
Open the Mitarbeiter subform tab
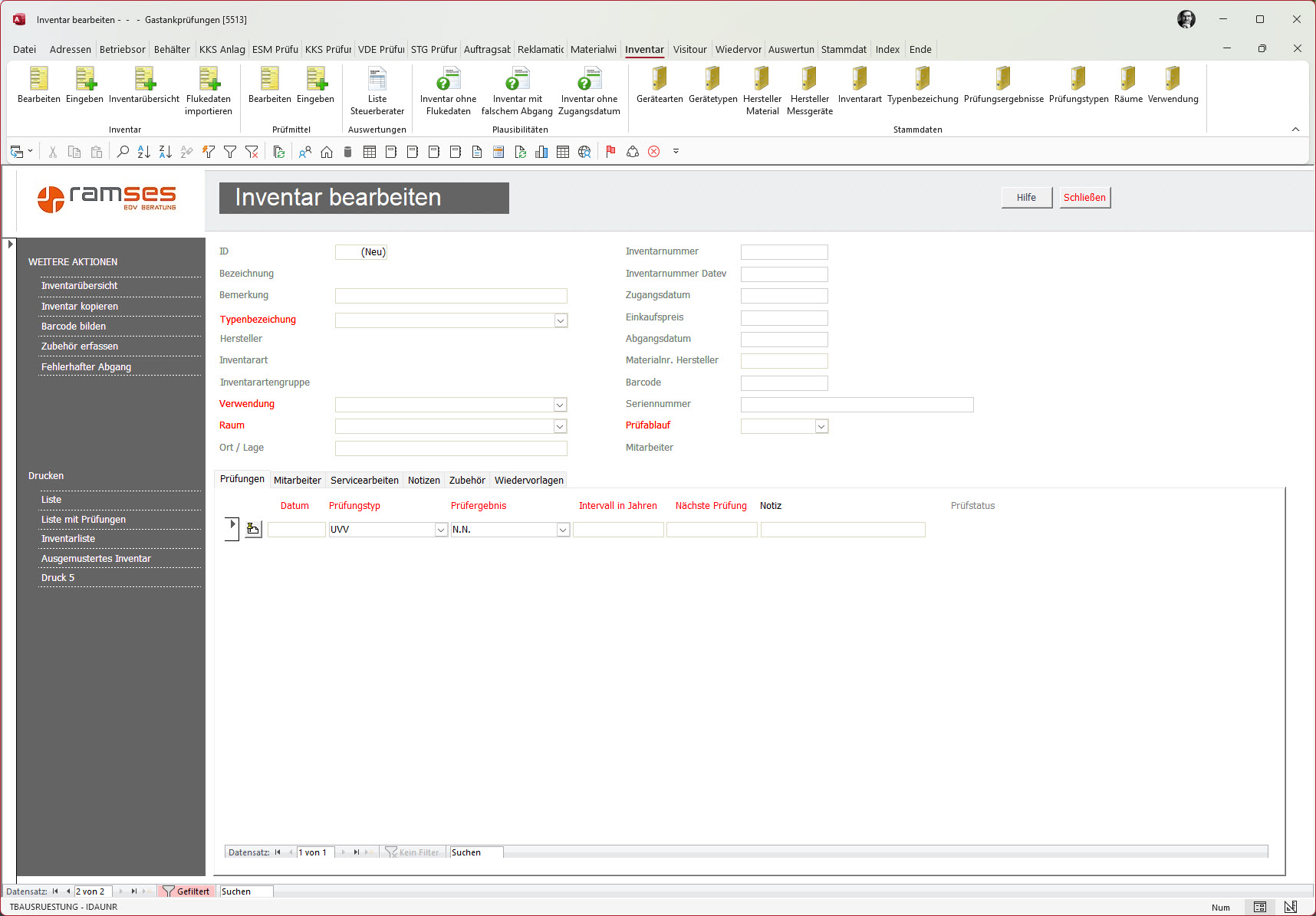coord(298,480)
